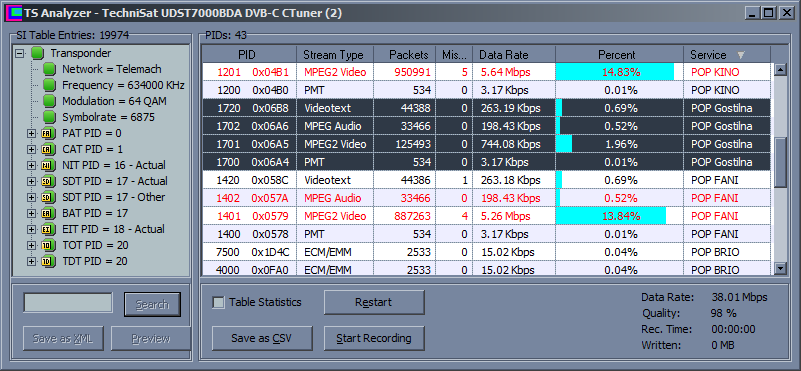This screenshot has height=371, width=801.
Task: Click the Quality value 98 %
Action: pos(723,313)
